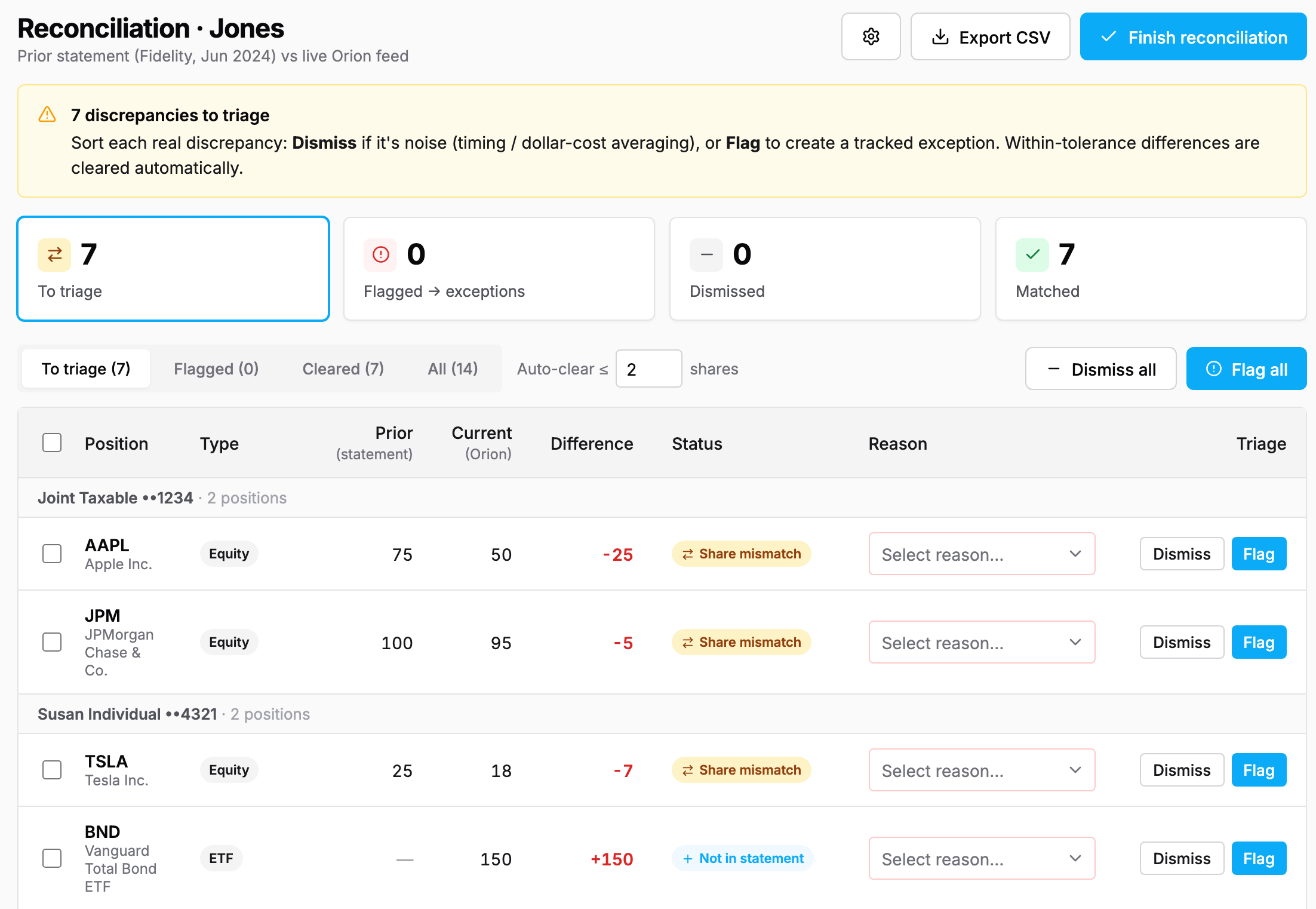Click the Current (Orion) column header
The height and width of the screenshot is (909, 1316).
tap(482, 443)
